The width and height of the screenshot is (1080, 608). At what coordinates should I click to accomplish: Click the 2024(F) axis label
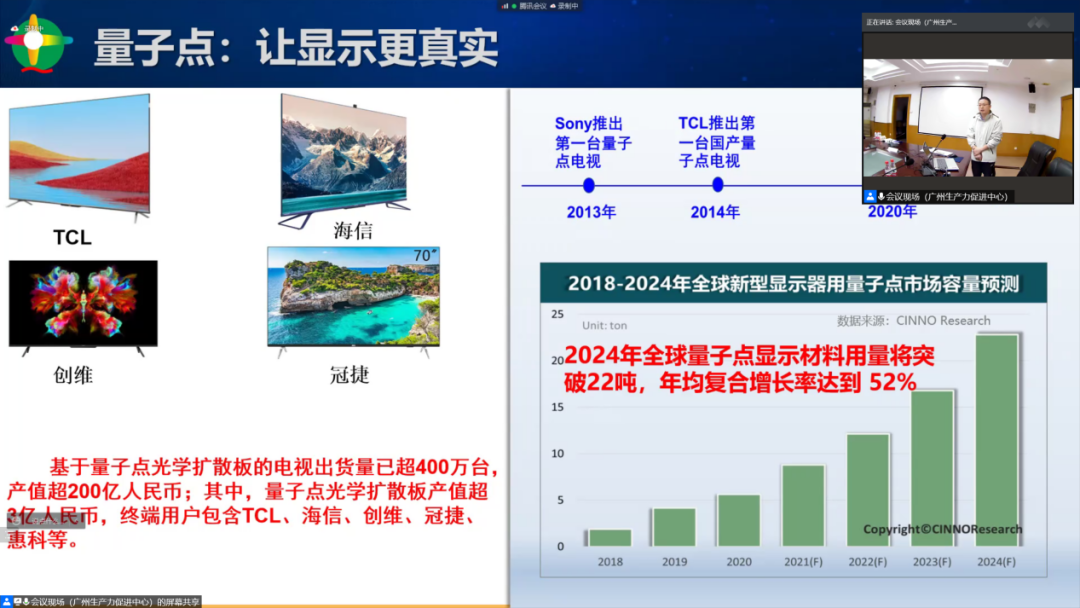(997, 562)
